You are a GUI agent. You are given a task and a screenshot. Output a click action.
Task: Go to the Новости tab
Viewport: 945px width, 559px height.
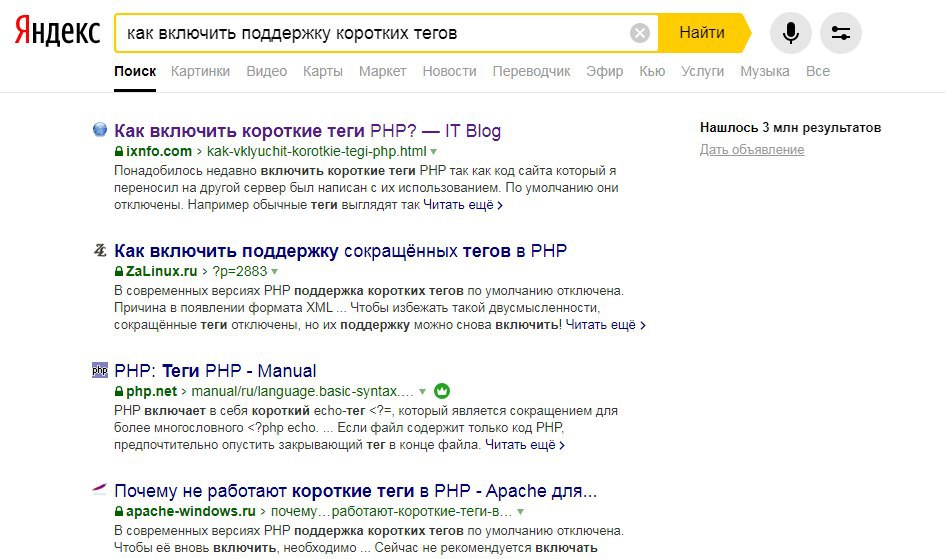[x=449, y=71]
